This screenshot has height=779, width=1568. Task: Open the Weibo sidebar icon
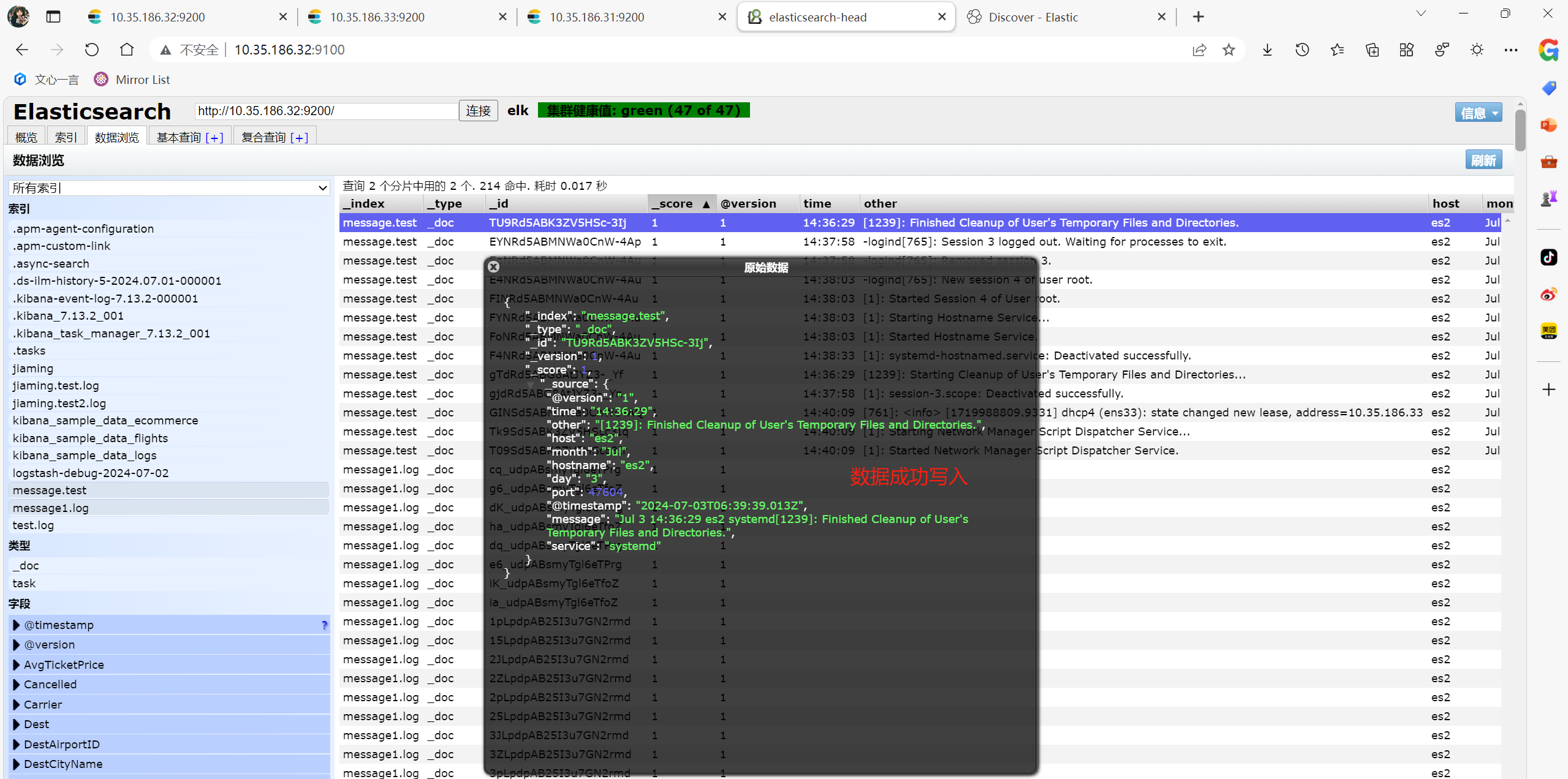tap(1548, 294)
